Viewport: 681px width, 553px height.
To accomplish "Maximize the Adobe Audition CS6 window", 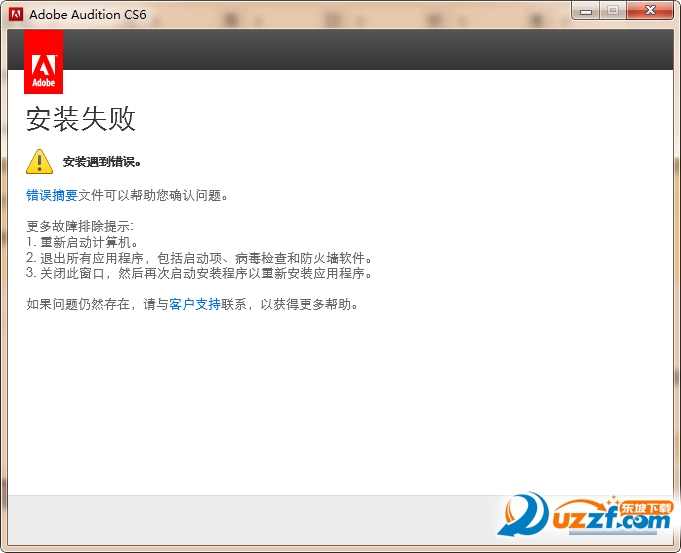I will click(x=613, y=10).
